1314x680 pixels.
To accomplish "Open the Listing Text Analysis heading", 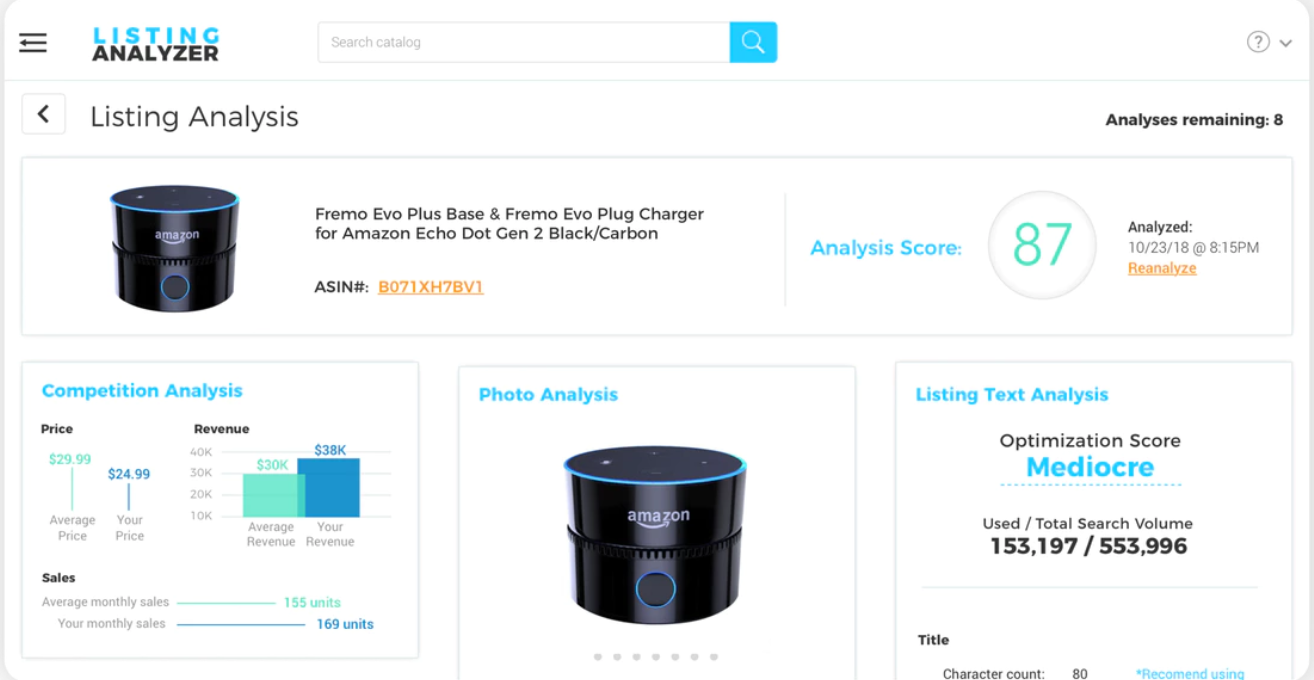I will point(1012,395).
